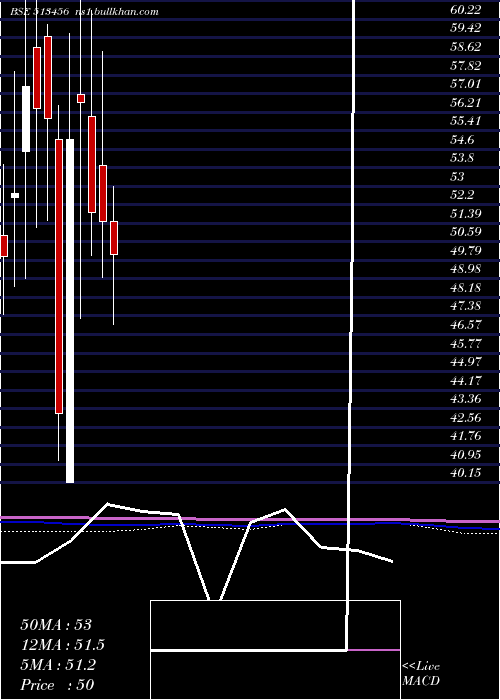Click the 52.2 price label
The width and height of the screenshot is (500, 700).
click(462, 195)
